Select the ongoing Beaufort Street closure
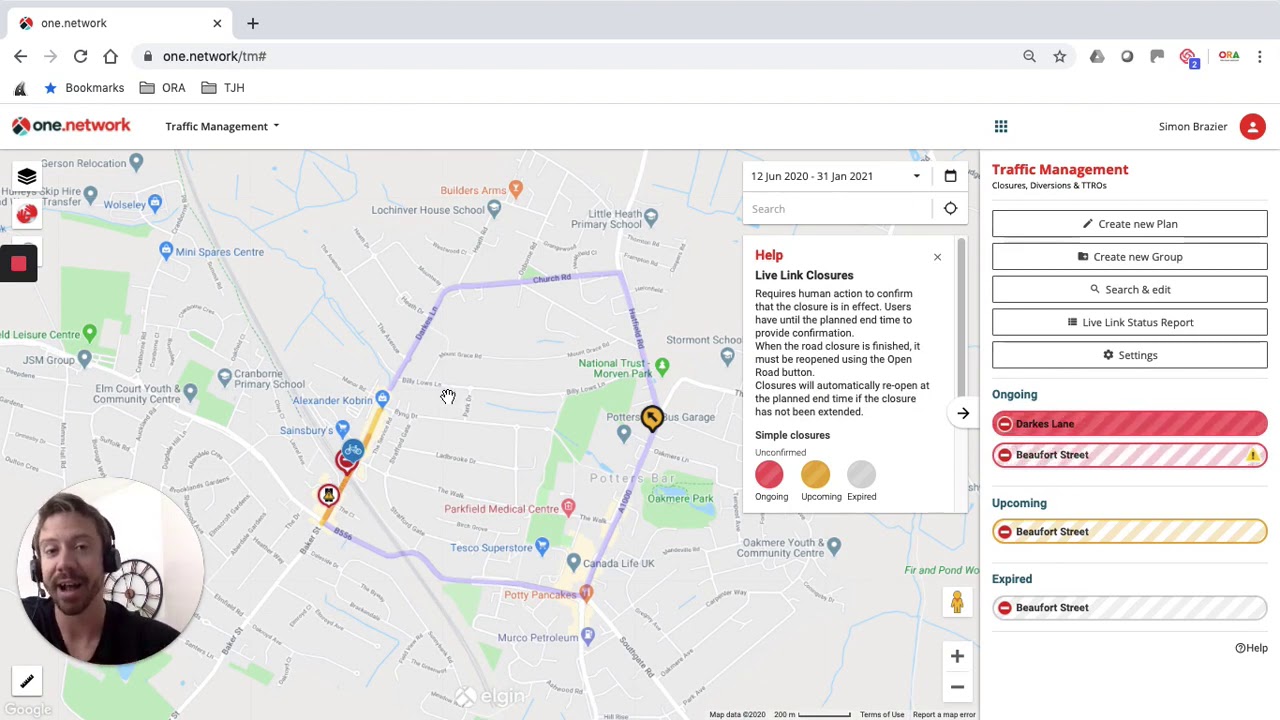Screen dimensions: 1280x720 coord(1129,455)
